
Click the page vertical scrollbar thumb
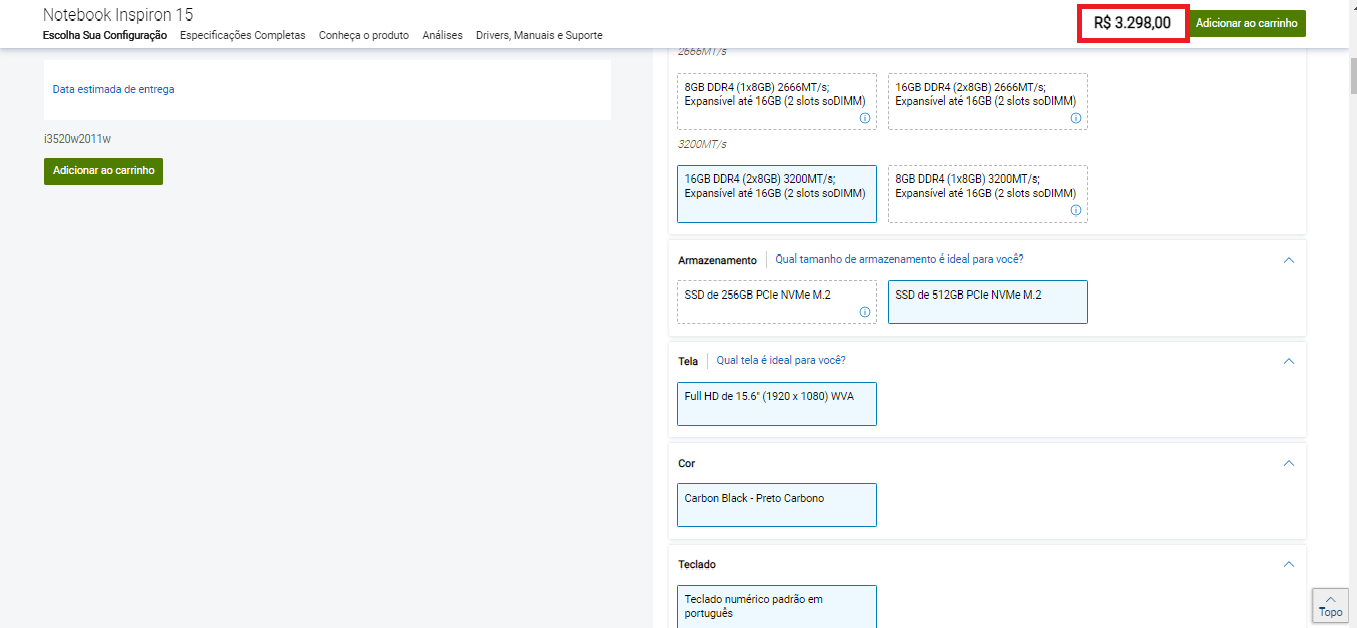tap(1353, 76)
